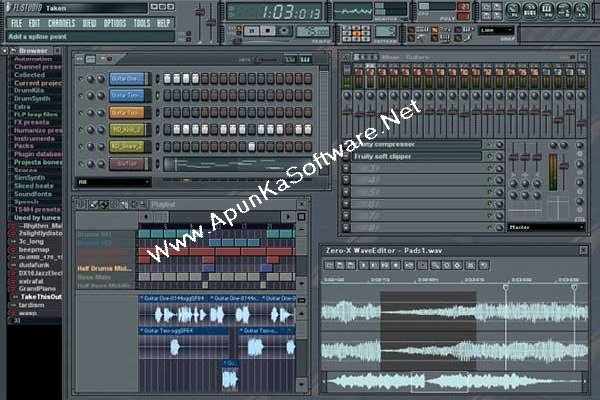Toggle Fruity soft clipper enable light
This screenshot has height=400, width=600.
(490, 156)
